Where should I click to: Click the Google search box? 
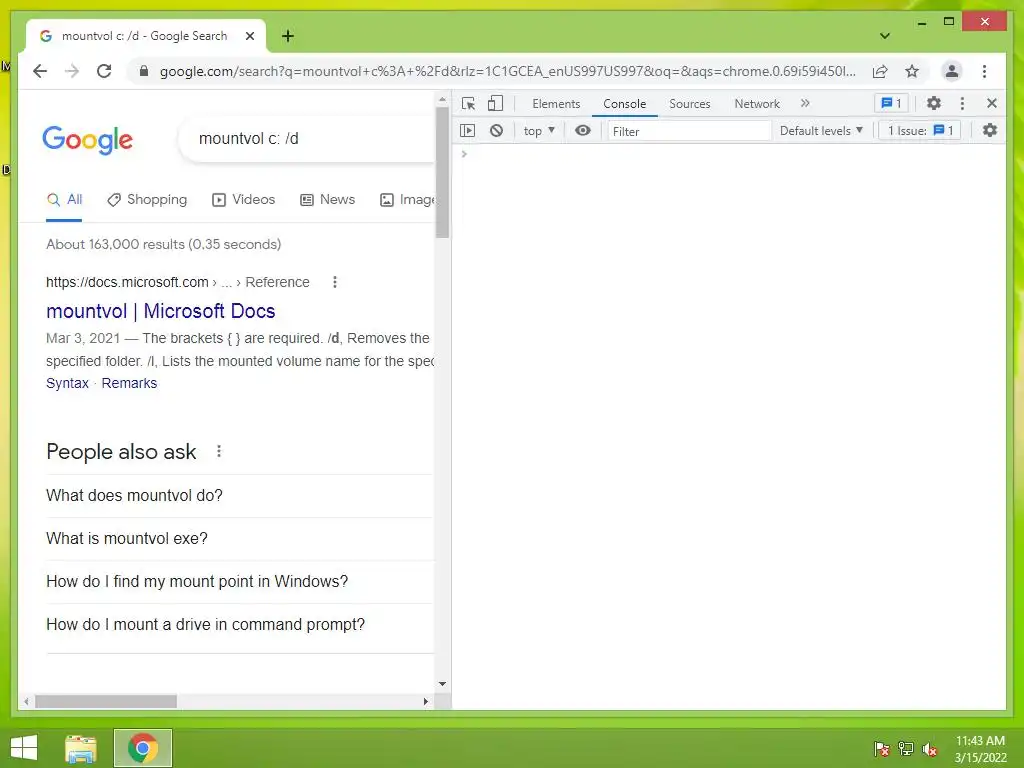307,138
